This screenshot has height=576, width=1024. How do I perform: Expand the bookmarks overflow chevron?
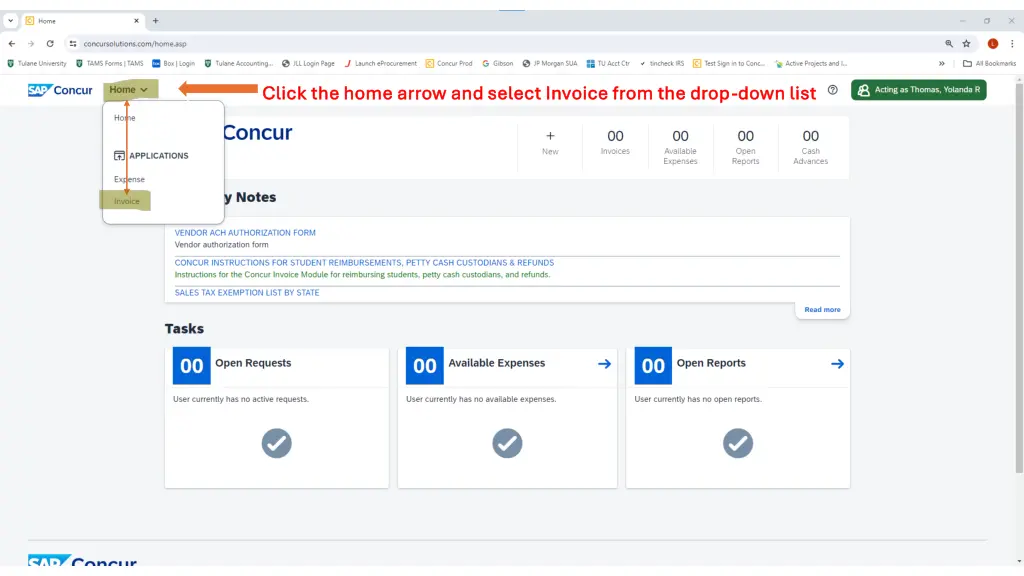942,63
